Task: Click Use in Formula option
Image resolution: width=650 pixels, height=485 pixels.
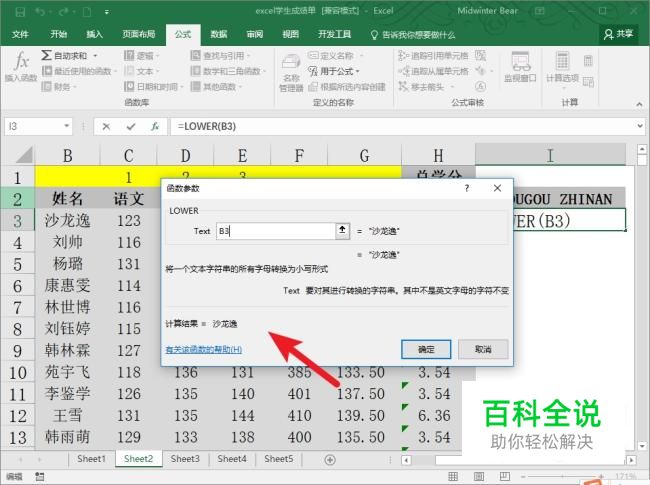Action: click(x=334, y=71)
